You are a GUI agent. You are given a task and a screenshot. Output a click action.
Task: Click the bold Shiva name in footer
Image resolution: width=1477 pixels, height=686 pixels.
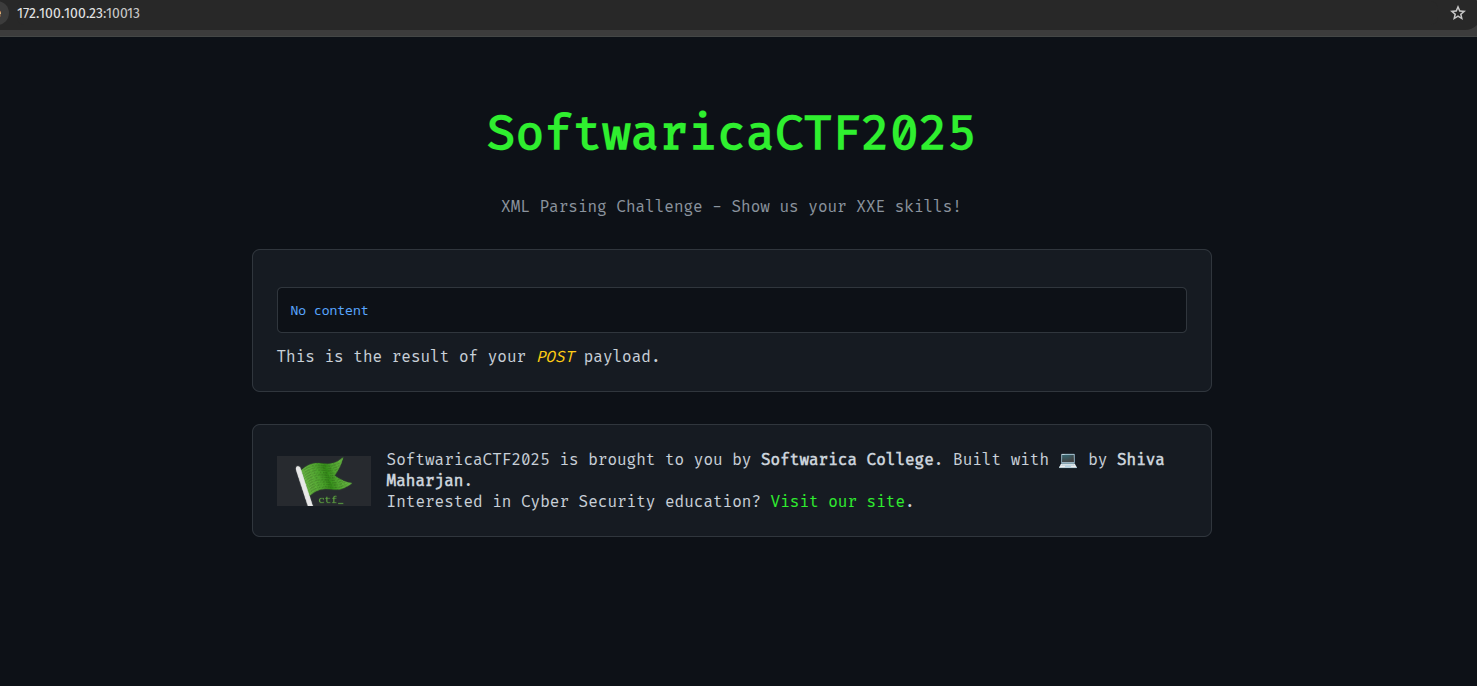click(x=1140, y=460)
